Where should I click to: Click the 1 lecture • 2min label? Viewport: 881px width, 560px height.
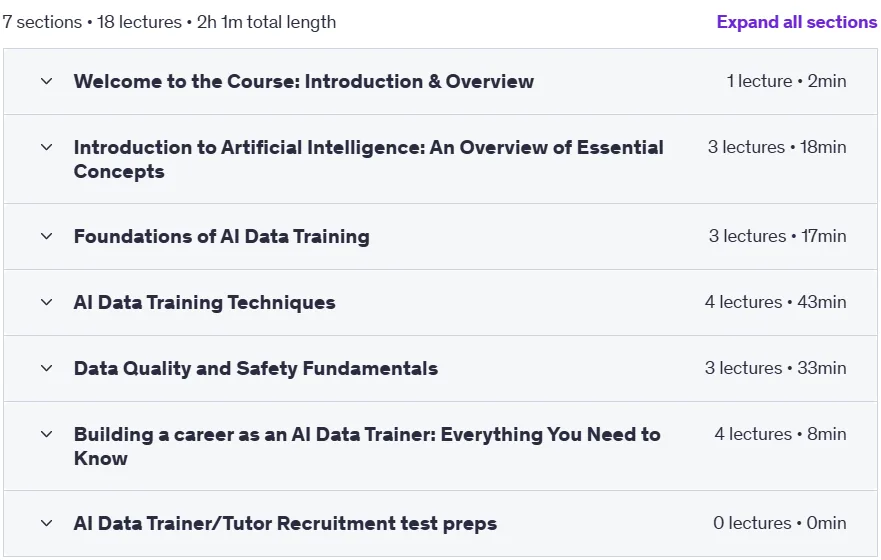[786, 81]
